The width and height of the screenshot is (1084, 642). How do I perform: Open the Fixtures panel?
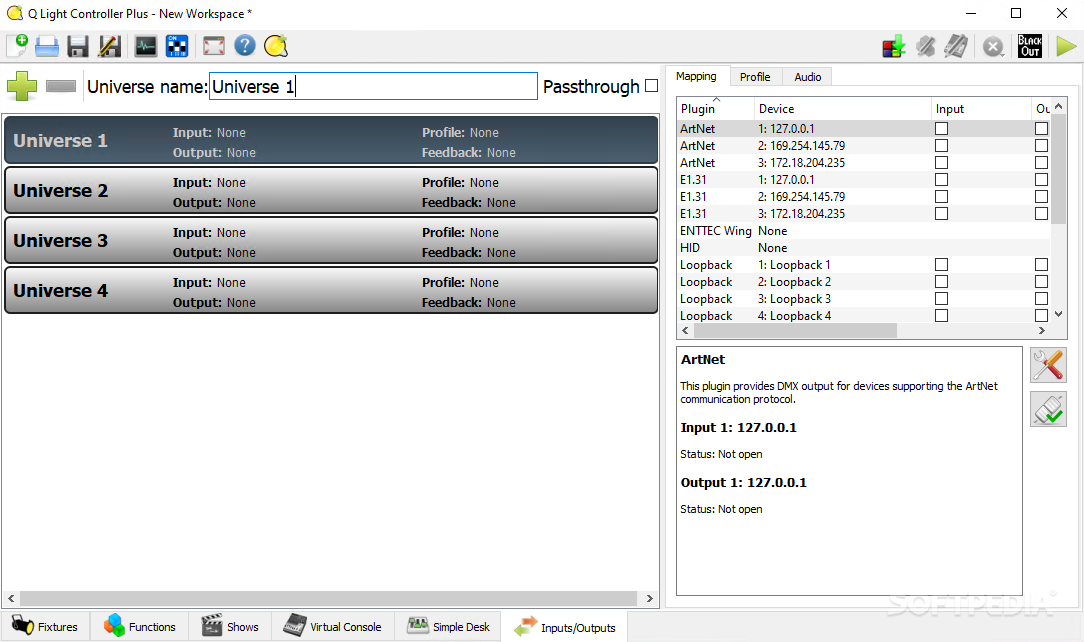46,626
